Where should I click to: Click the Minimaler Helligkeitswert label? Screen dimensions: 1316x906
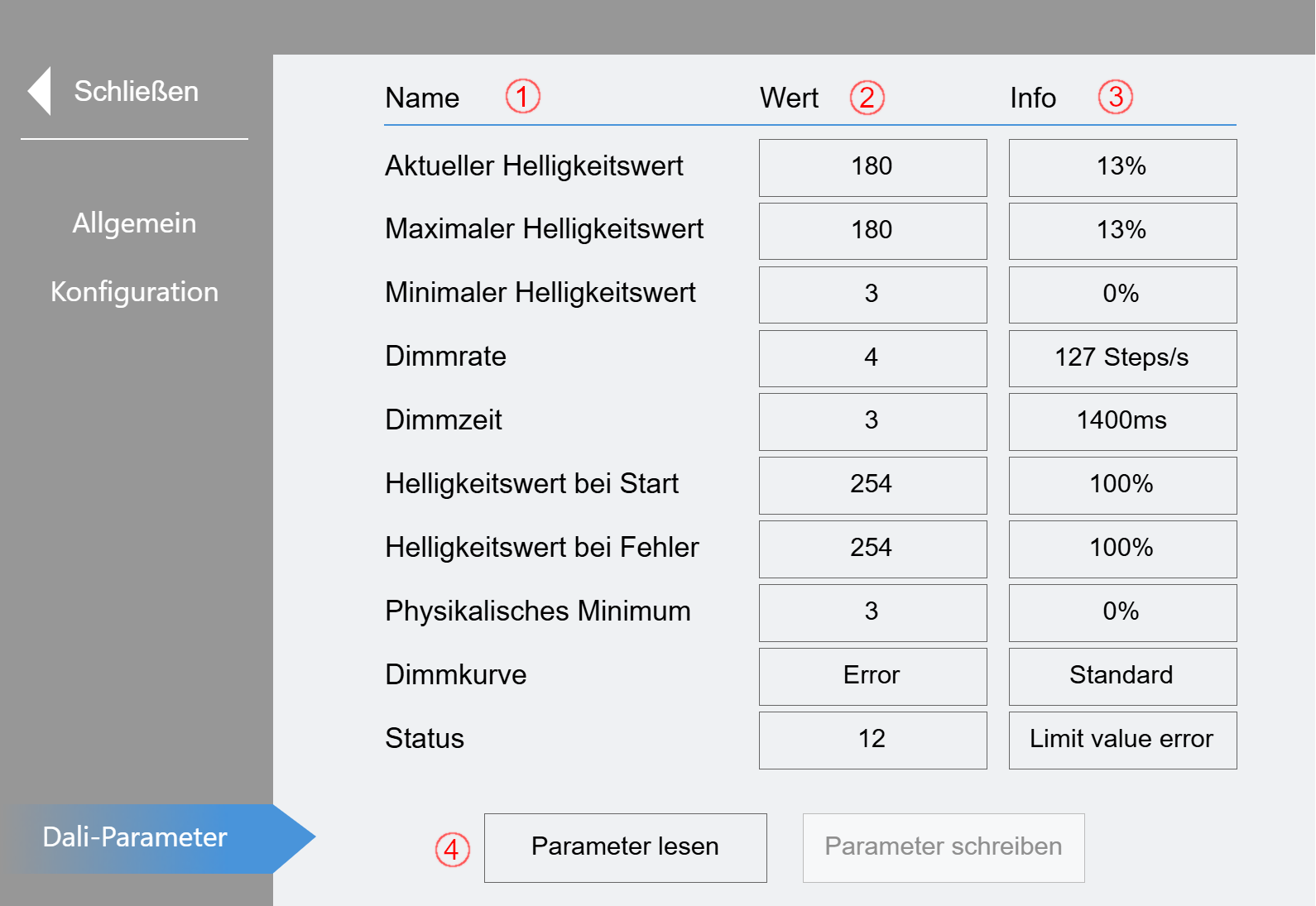pyautogui.click(x=540, y=293)
